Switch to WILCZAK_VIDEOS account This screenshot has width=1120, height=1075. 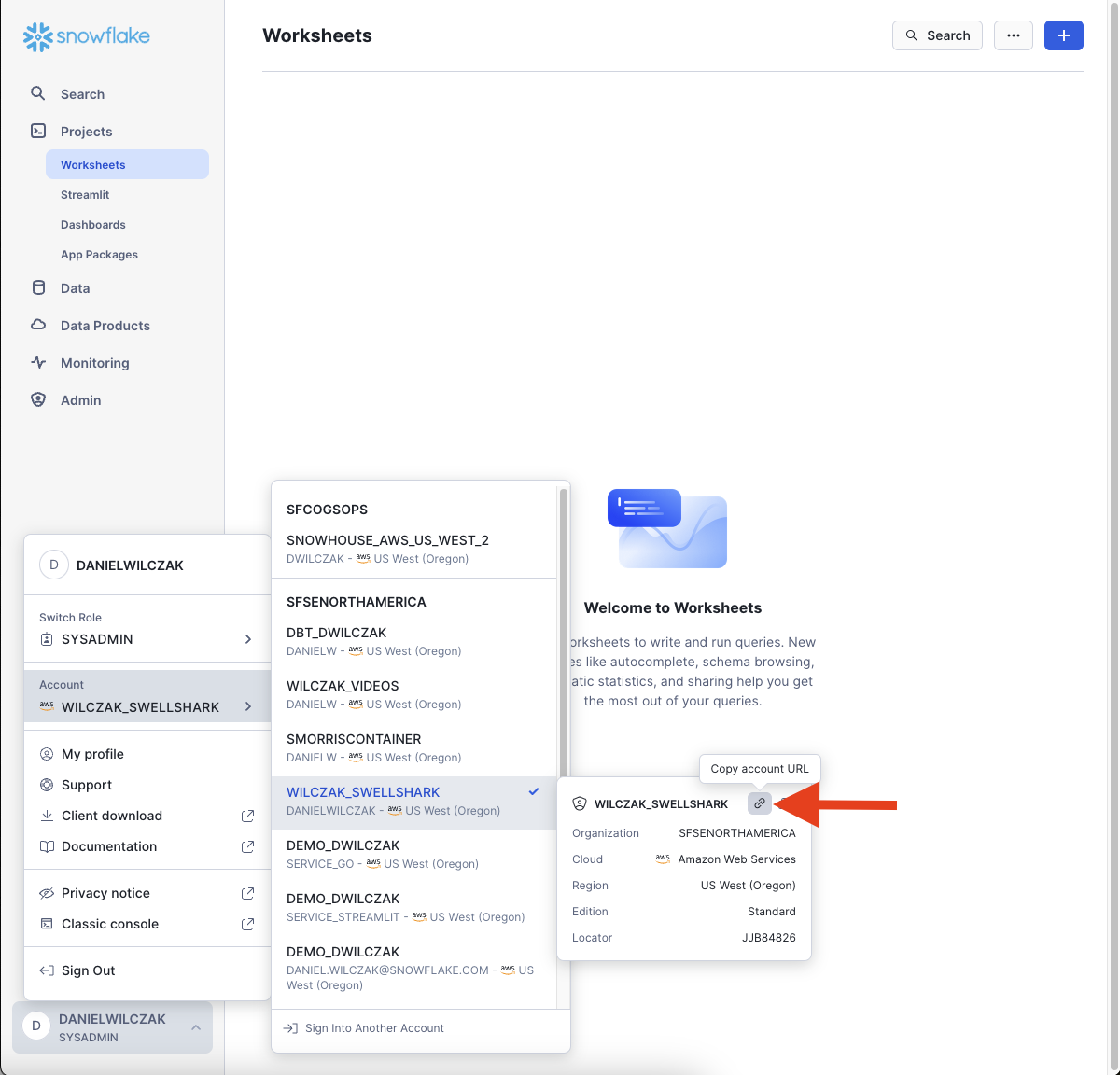(x=414, y=694)
